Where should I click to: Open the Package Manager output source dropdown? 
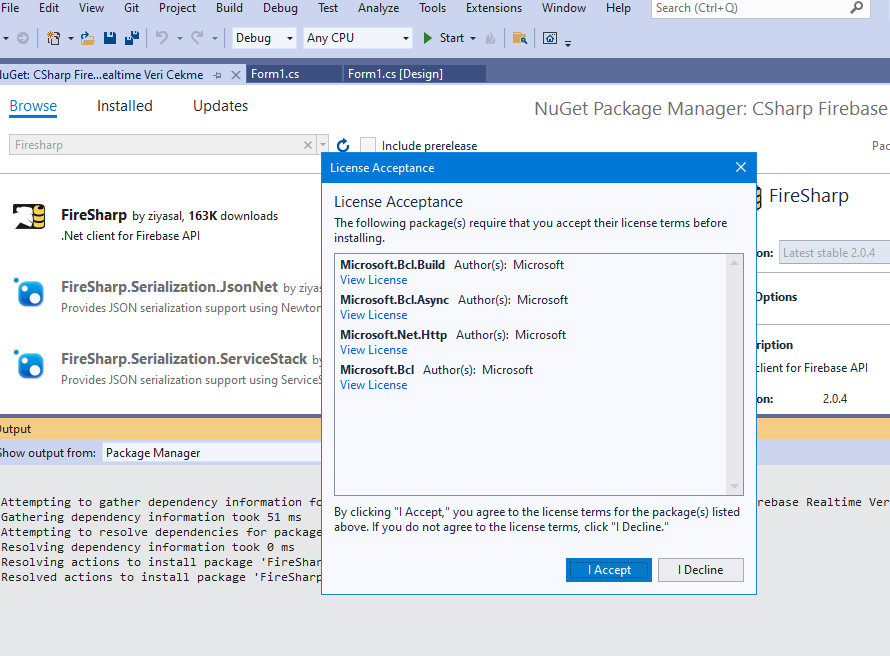(212, 453)
